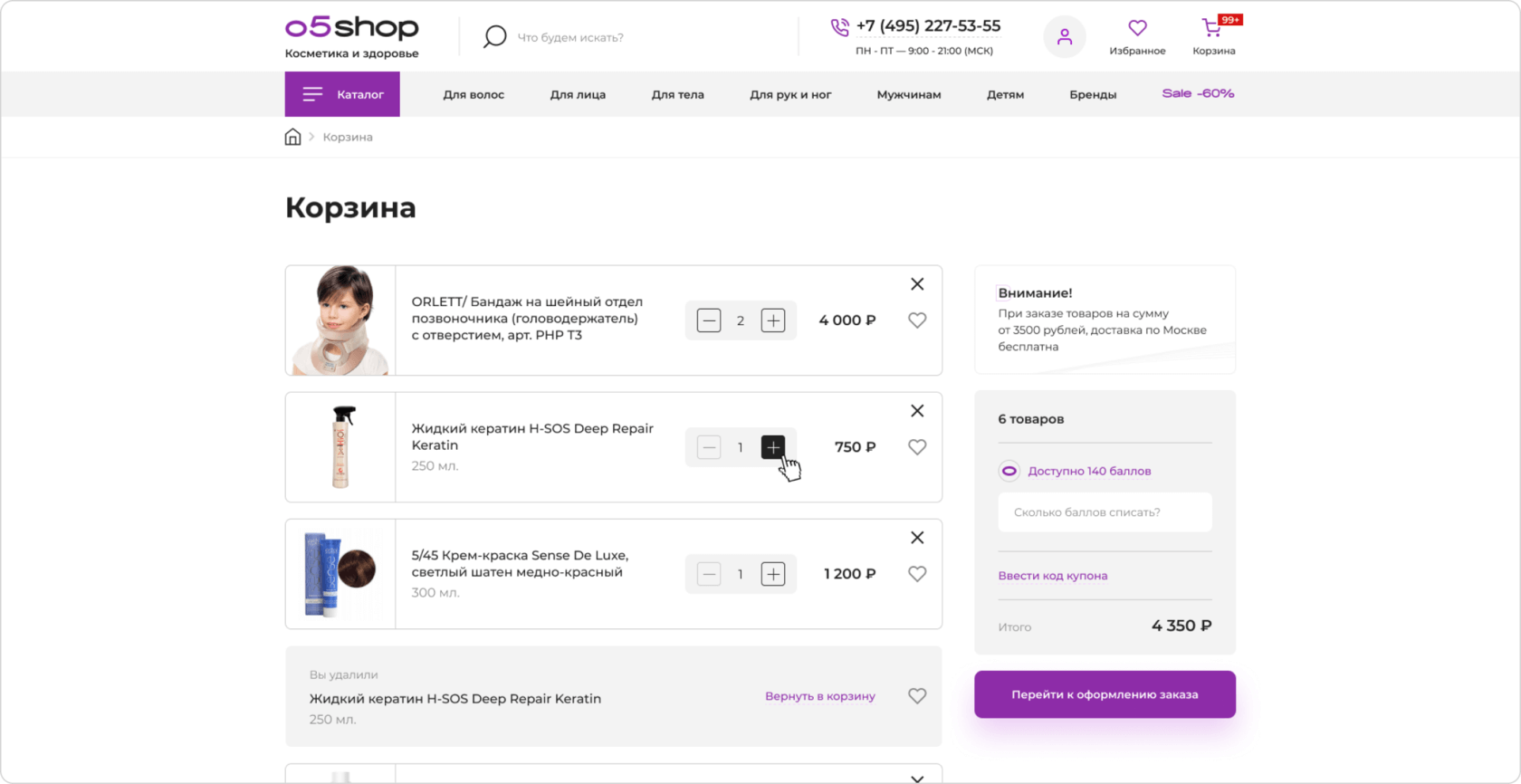Open the Каталог menu

tap(342, 94)
